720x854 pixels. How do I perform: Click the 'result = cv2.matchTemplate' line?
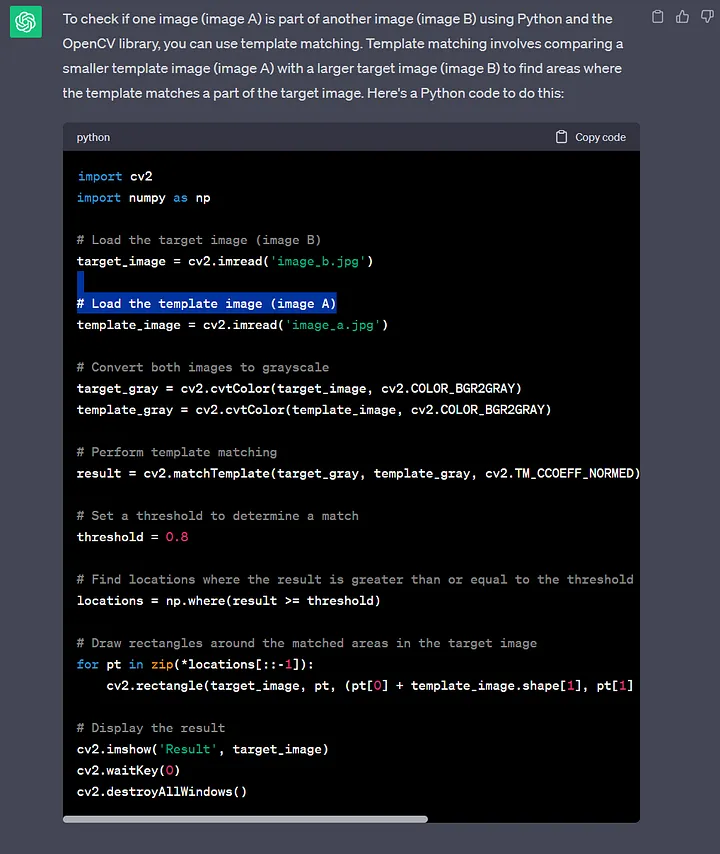click(358, 473)
